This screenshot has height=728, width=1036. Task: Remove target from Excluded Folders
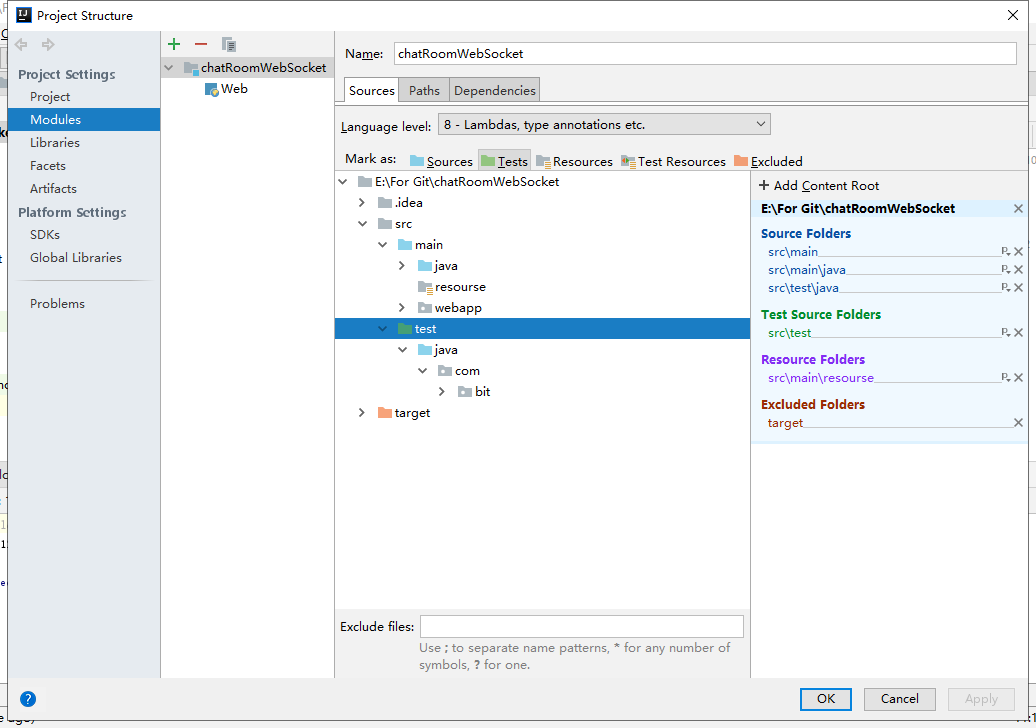pyautogui.click(x=1018, y=422)
